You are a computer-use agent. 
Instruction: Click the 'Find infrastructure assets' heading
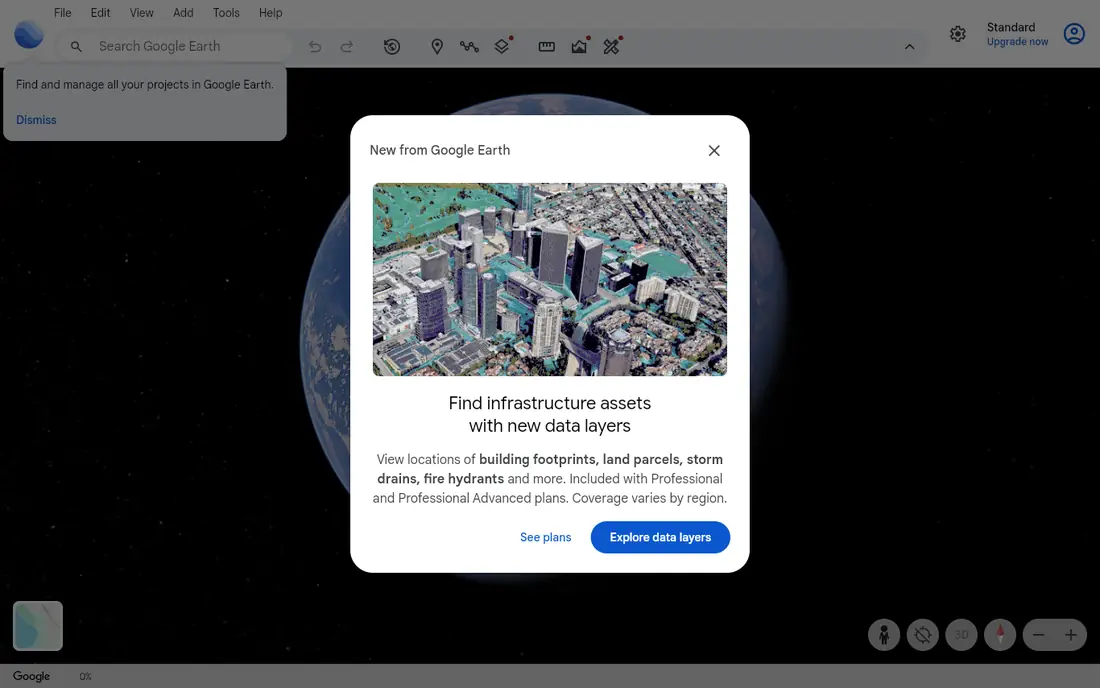click(550, 414)
